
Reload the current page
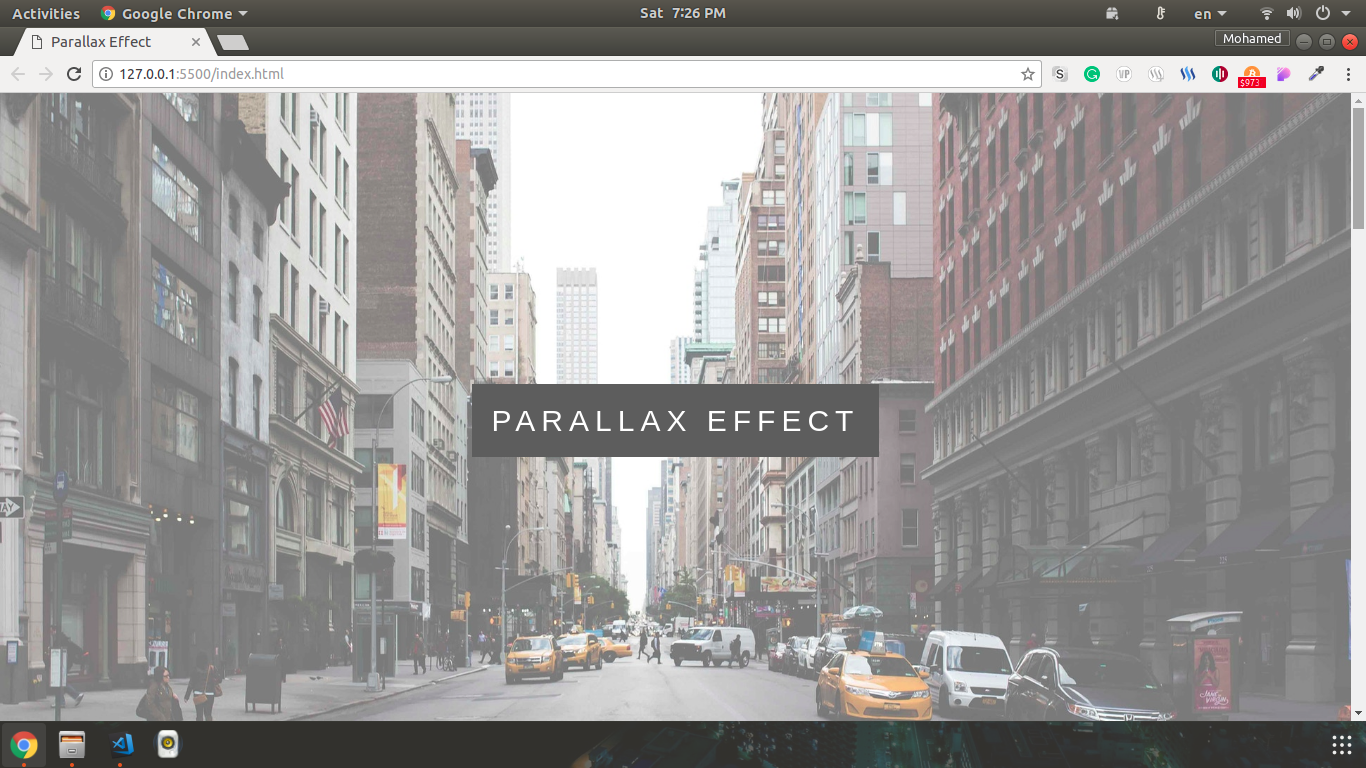[73, 74]
